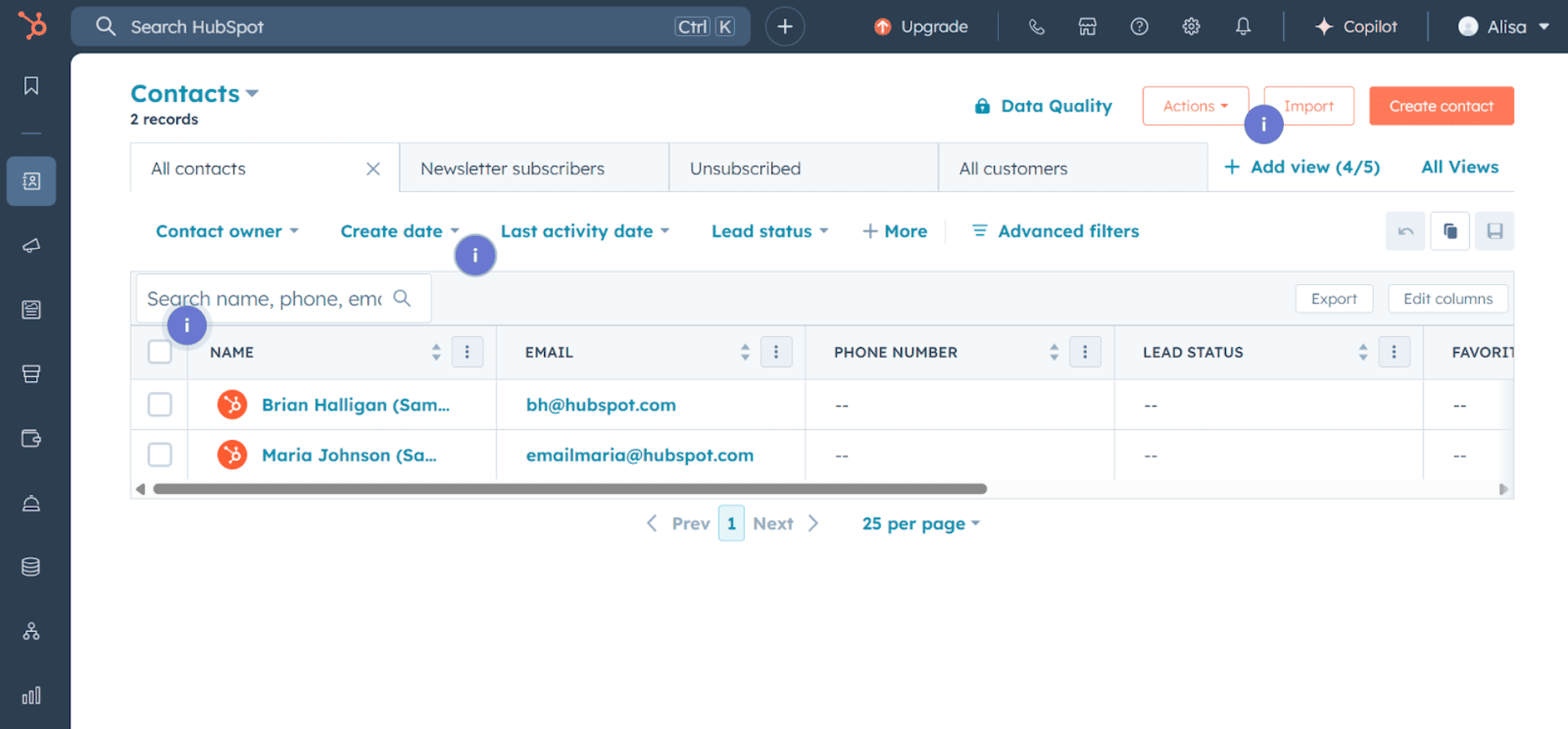Open the Reporting bar chart sidebar icon

click(31, 696)
